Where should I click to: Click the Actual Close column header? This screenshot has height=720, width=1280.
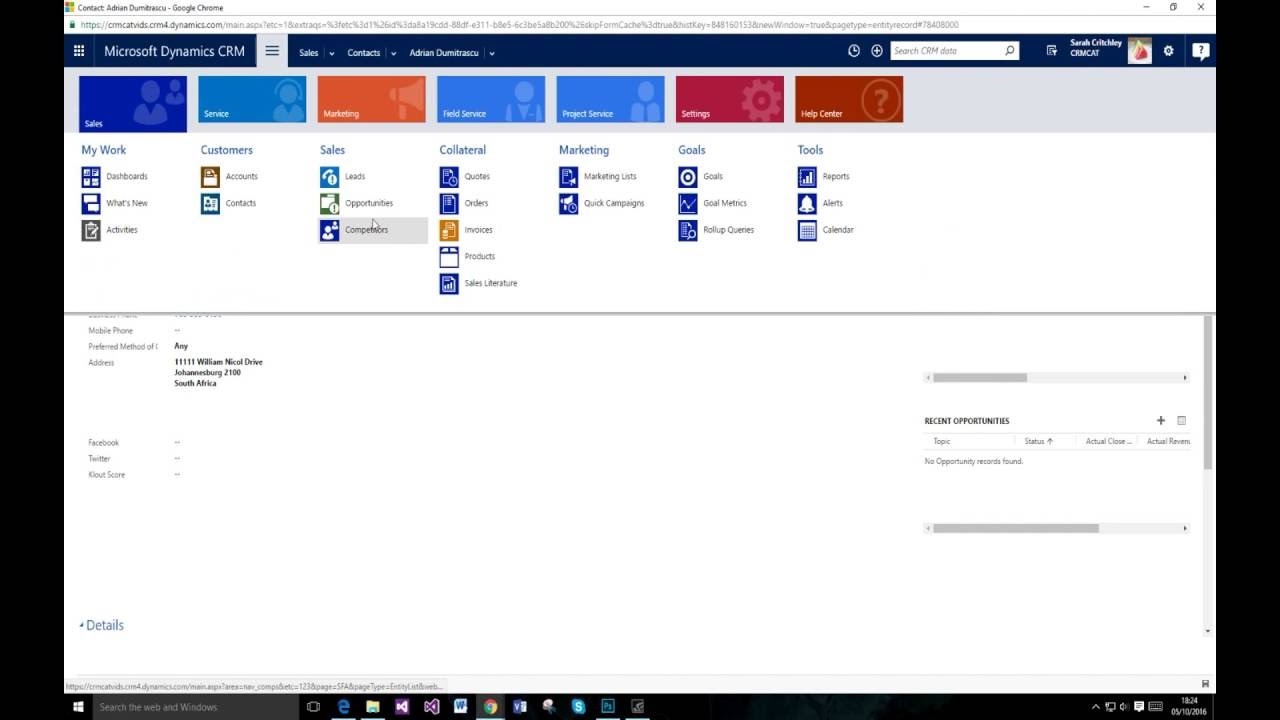pos(1108,441)
